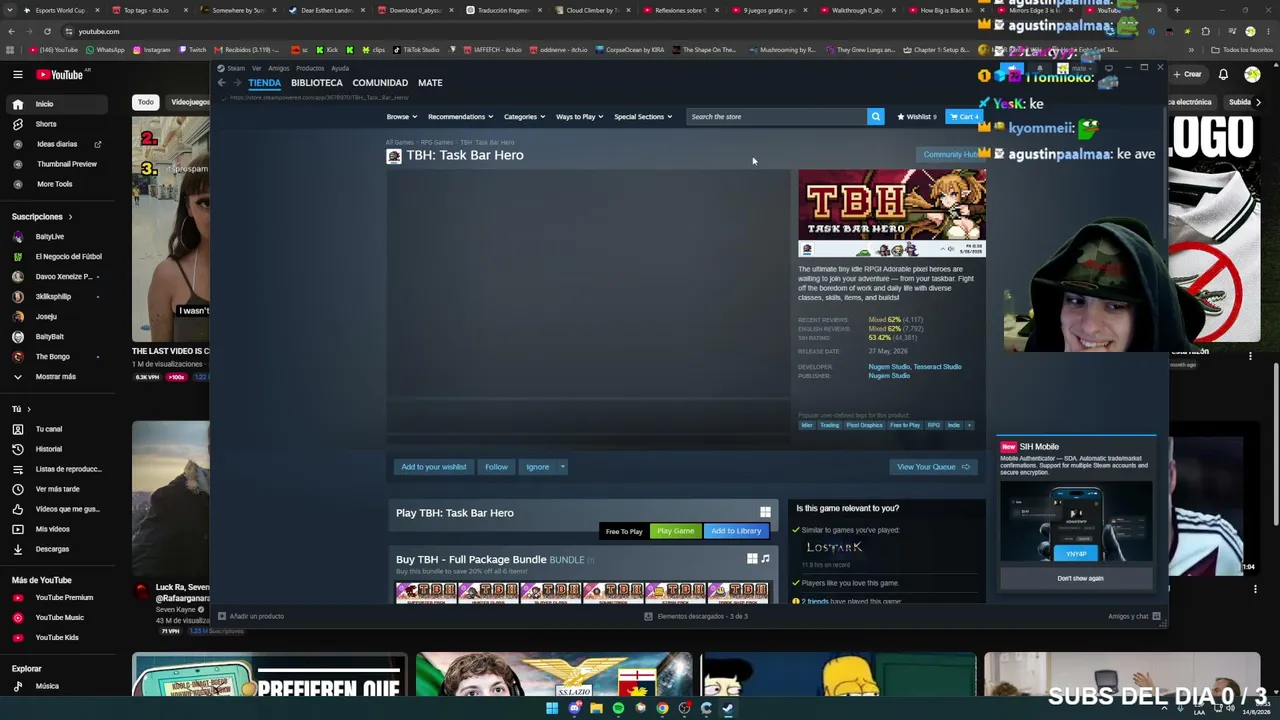Viewport: 1280px width, 720px height.
Task: Open the Ignore options dropdown arrow
Action: click(x=562, y=467)
